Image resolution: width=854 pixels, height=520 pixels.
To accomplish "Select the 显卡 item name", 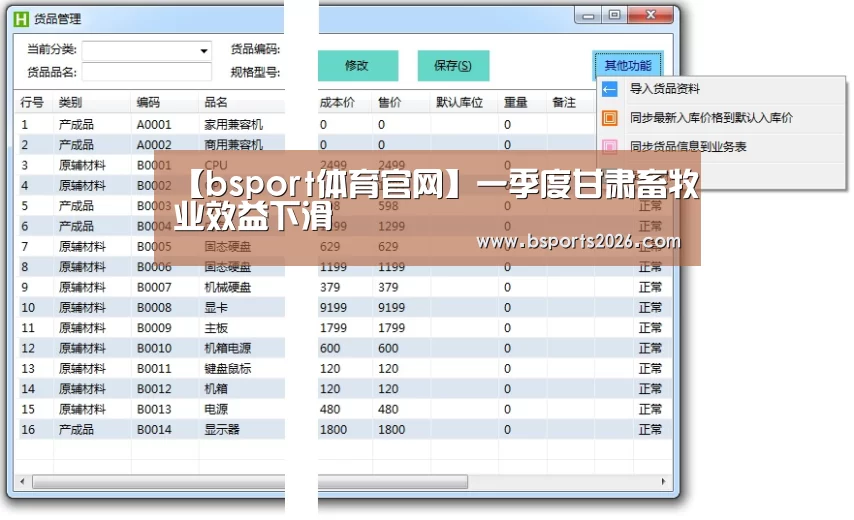I will pyautogui.click(x=216, y=308).
